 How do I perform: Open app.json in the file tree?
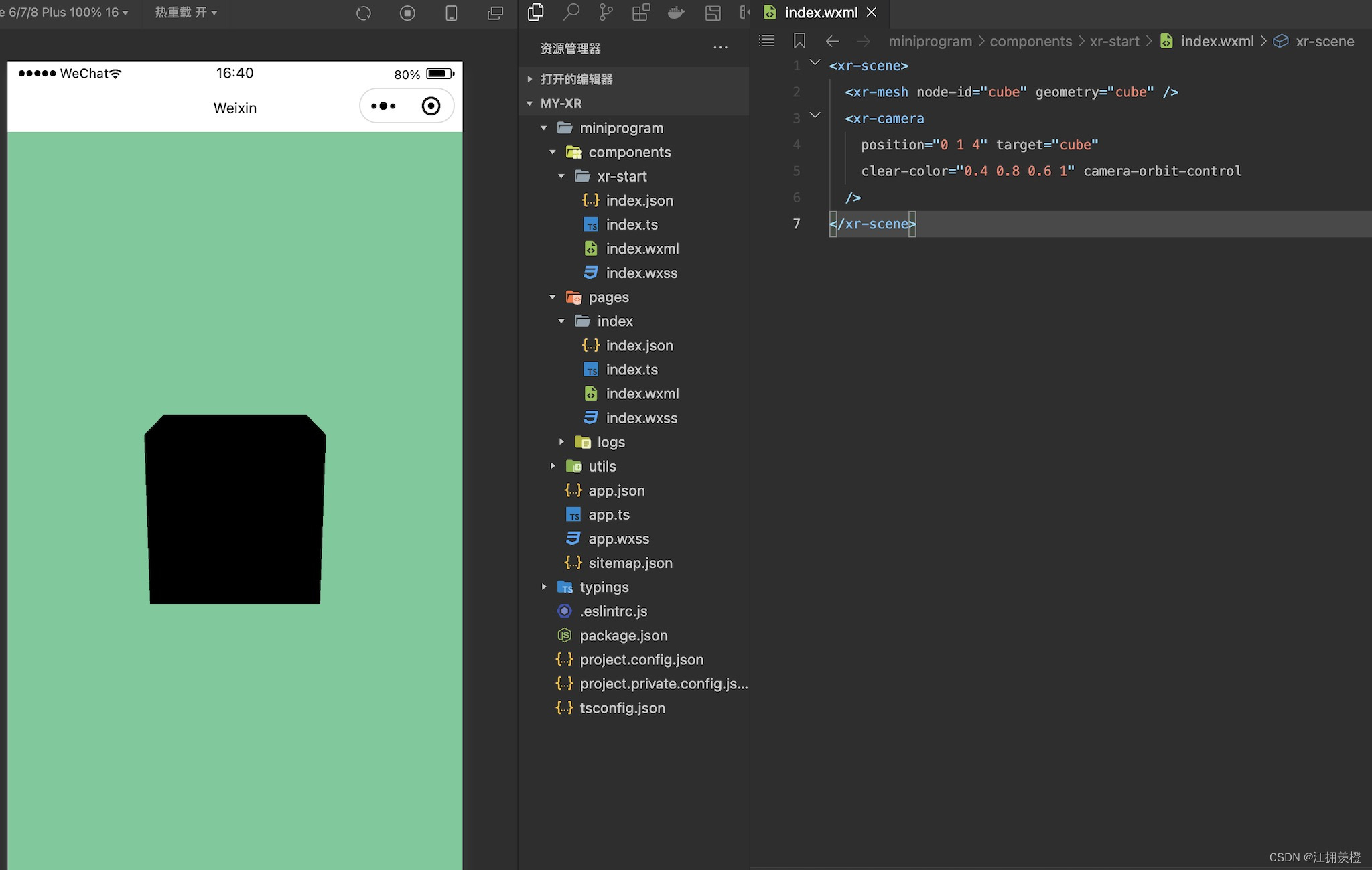pos(616,490)
